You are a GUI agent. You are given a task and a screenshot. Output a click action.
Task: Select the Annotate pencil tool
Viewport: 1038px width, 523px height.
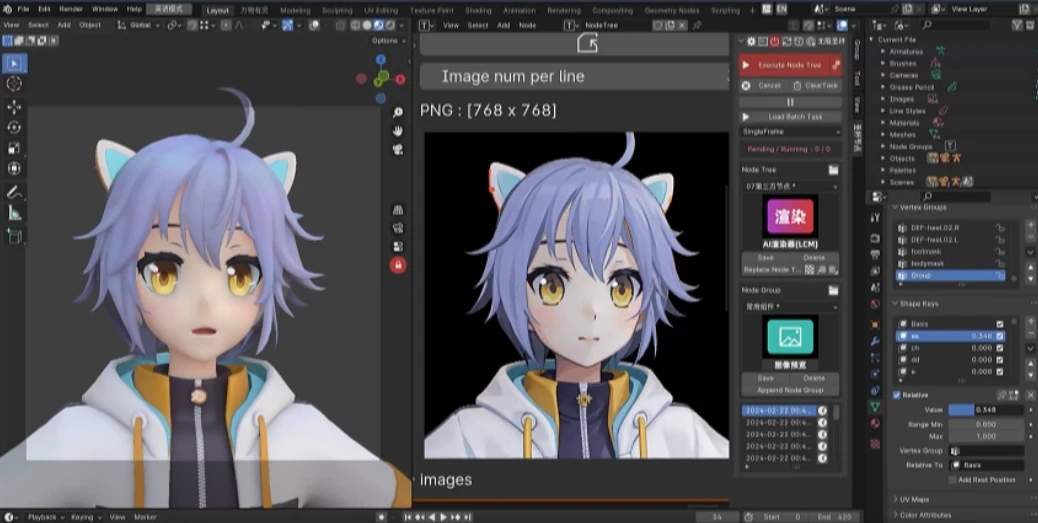point(14,191)
